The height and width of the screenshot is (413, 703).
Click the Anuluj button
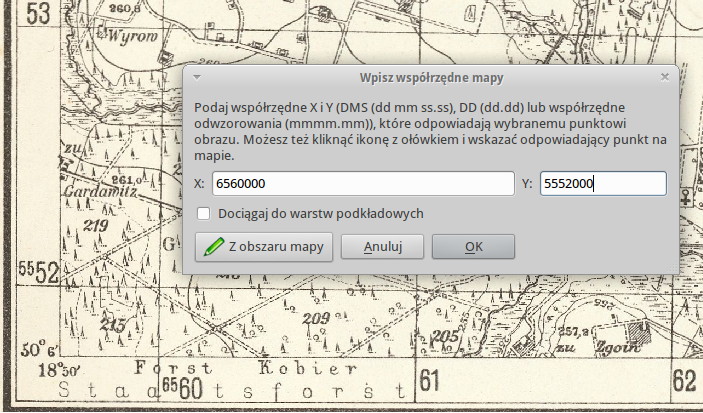coord(382,247)
